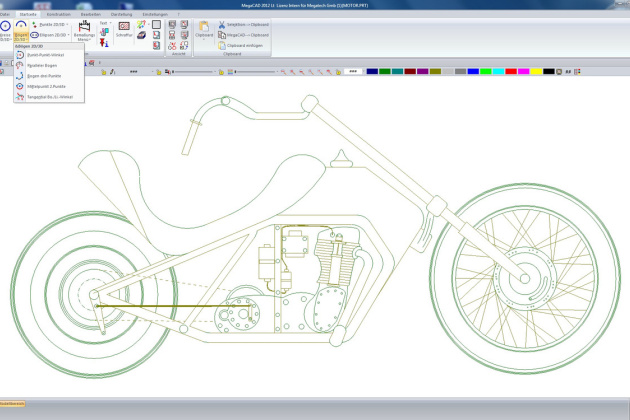Click Clipboard einfügen button
This screenshot has height=420, width=630.
pos(245,45)
